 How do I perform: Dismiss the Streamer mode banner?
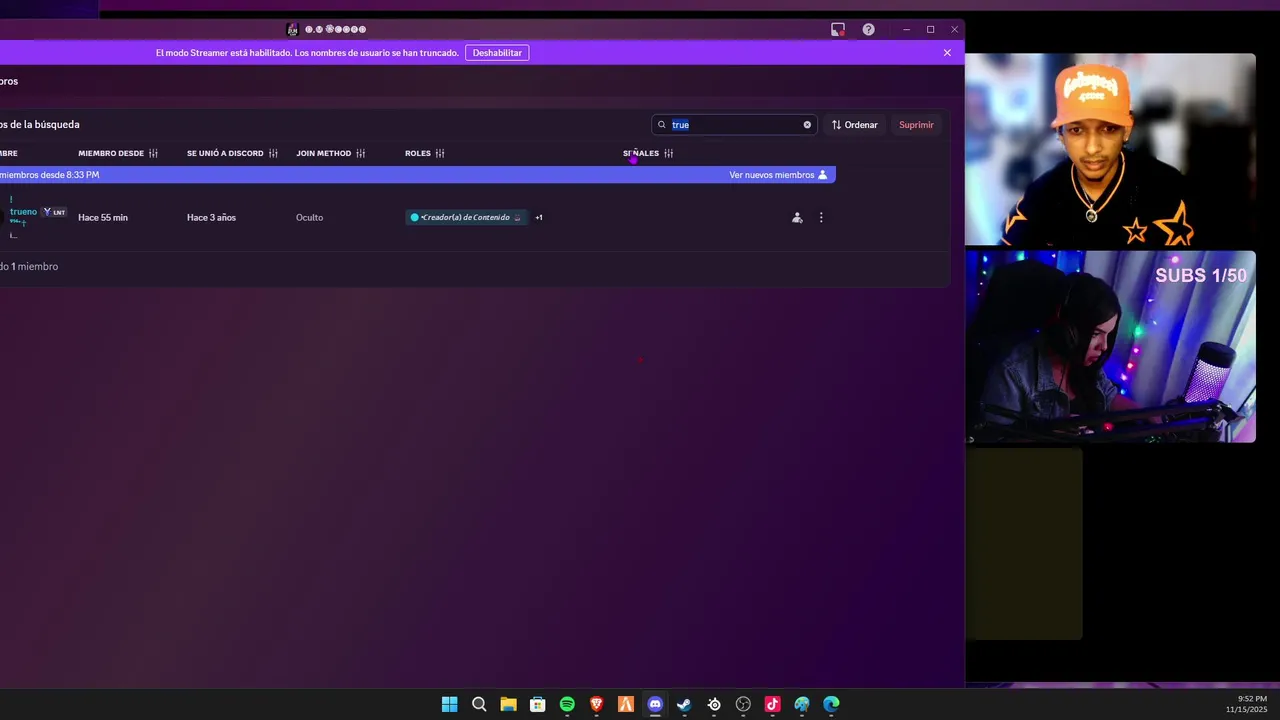point(947,53)
